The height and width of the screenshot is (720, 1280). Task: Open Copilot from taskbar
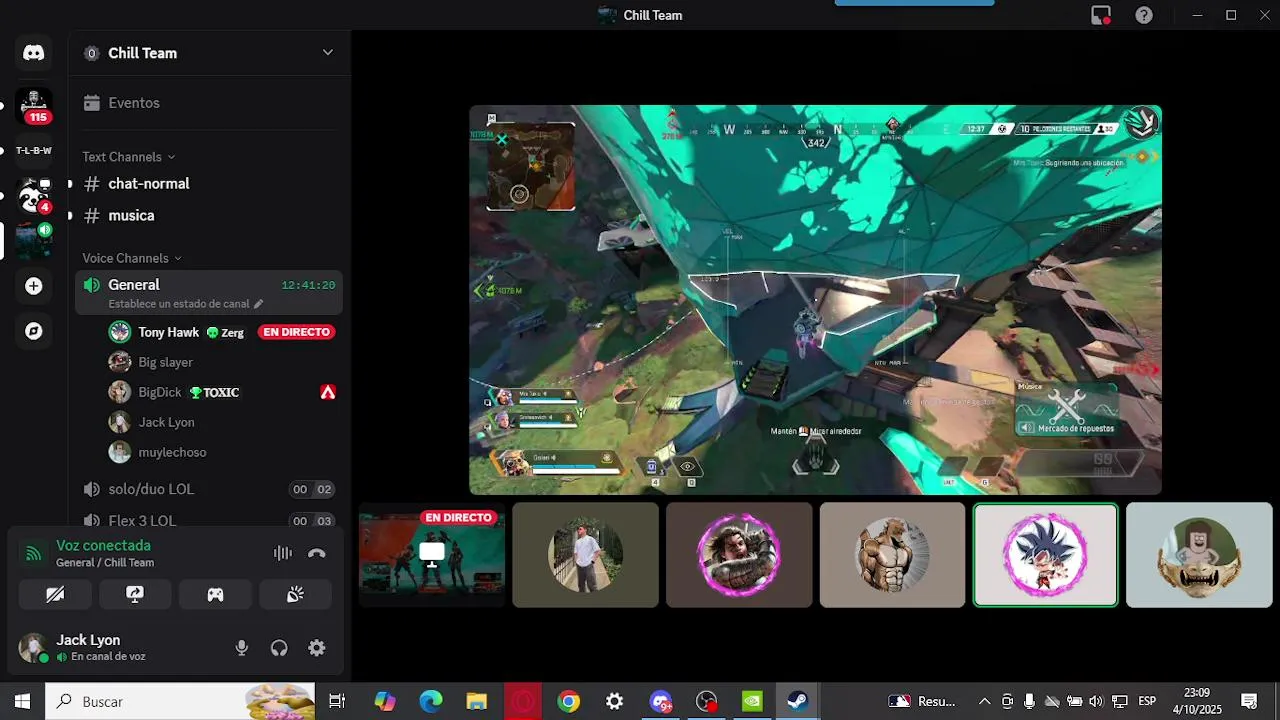point(385,701)
